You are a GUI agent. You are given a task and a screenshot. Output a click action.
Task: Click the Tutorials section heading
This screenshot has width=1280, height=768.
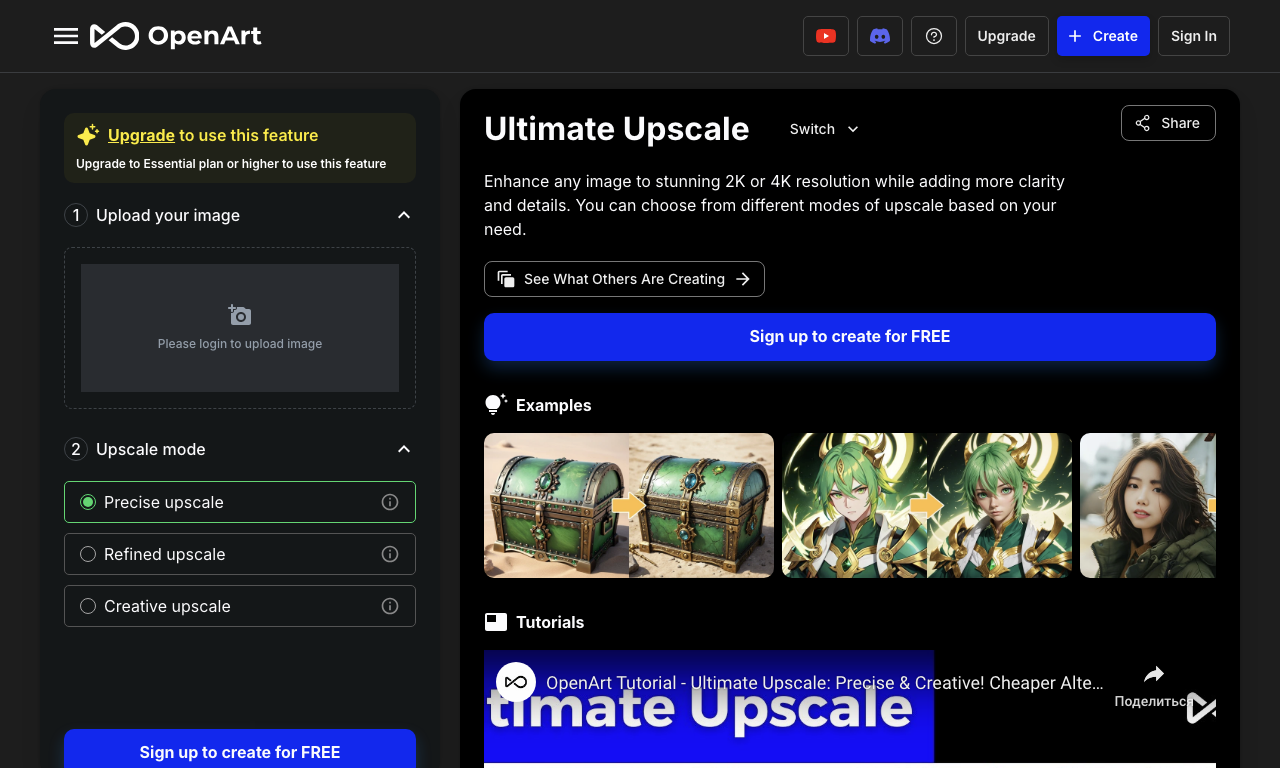pos(550,622)
